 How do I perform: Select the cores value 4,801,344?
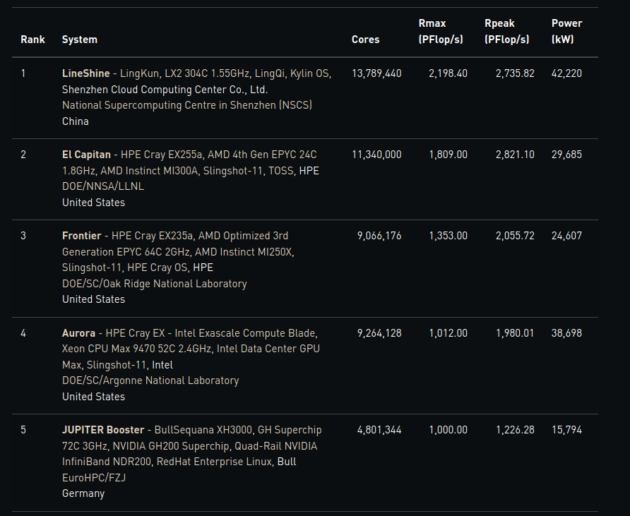pyautogui.click(x=379, y=430)
